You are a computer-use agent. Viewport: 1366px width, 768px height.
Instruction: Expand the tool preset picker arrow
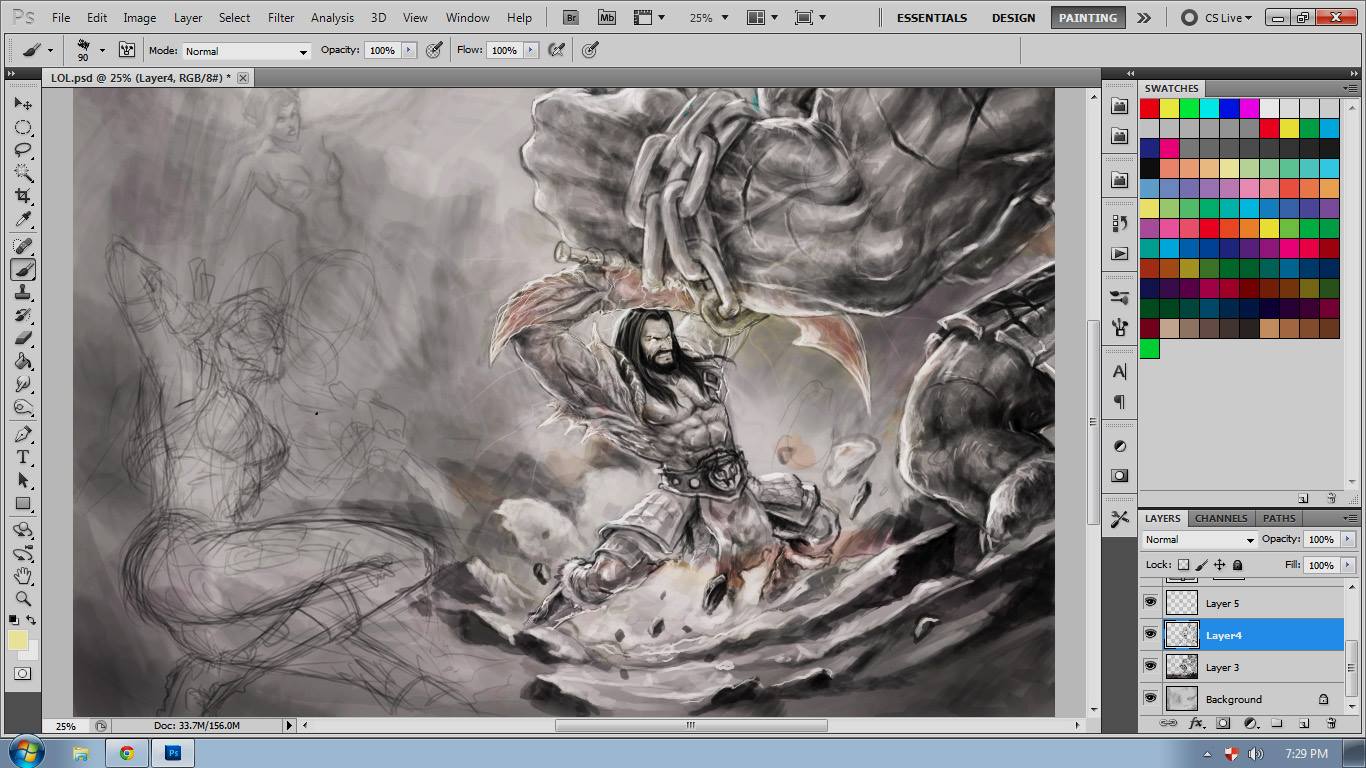[50, 50]
